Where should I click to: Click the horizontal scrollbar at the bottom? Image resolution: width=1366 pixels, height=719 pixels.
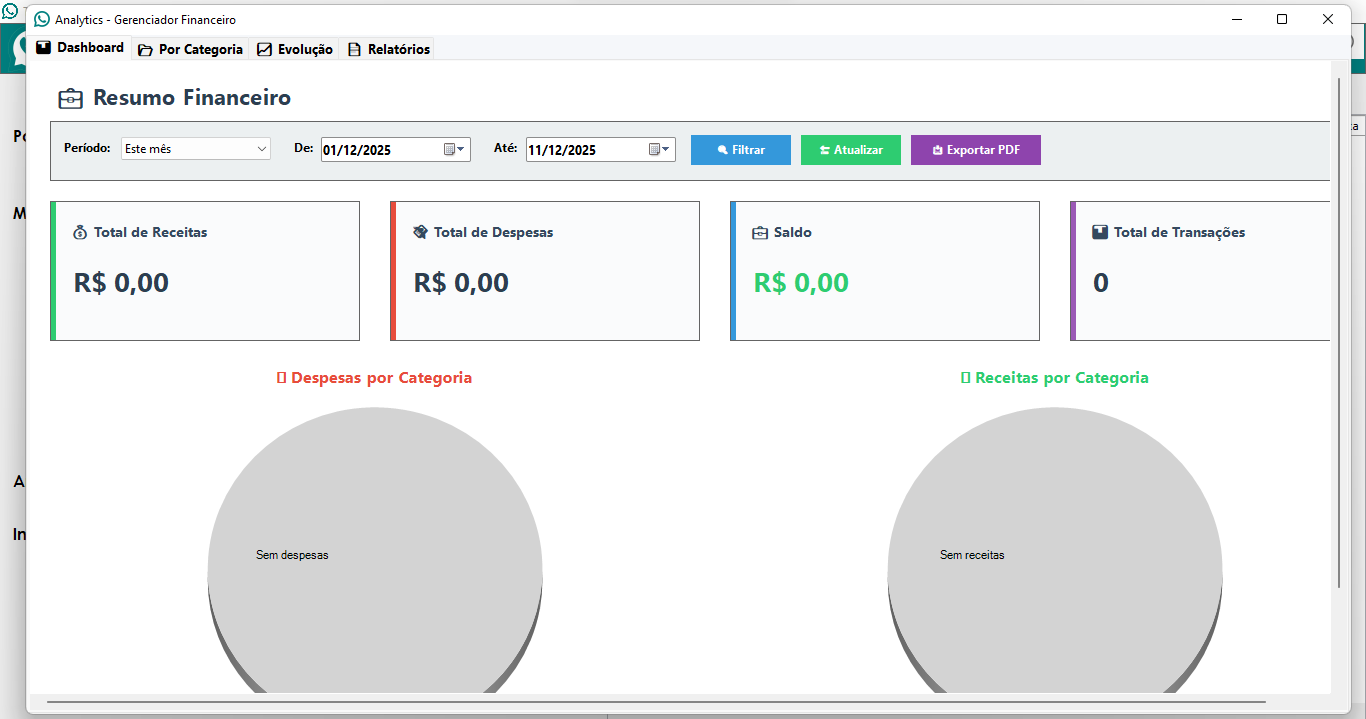[655, 703]
